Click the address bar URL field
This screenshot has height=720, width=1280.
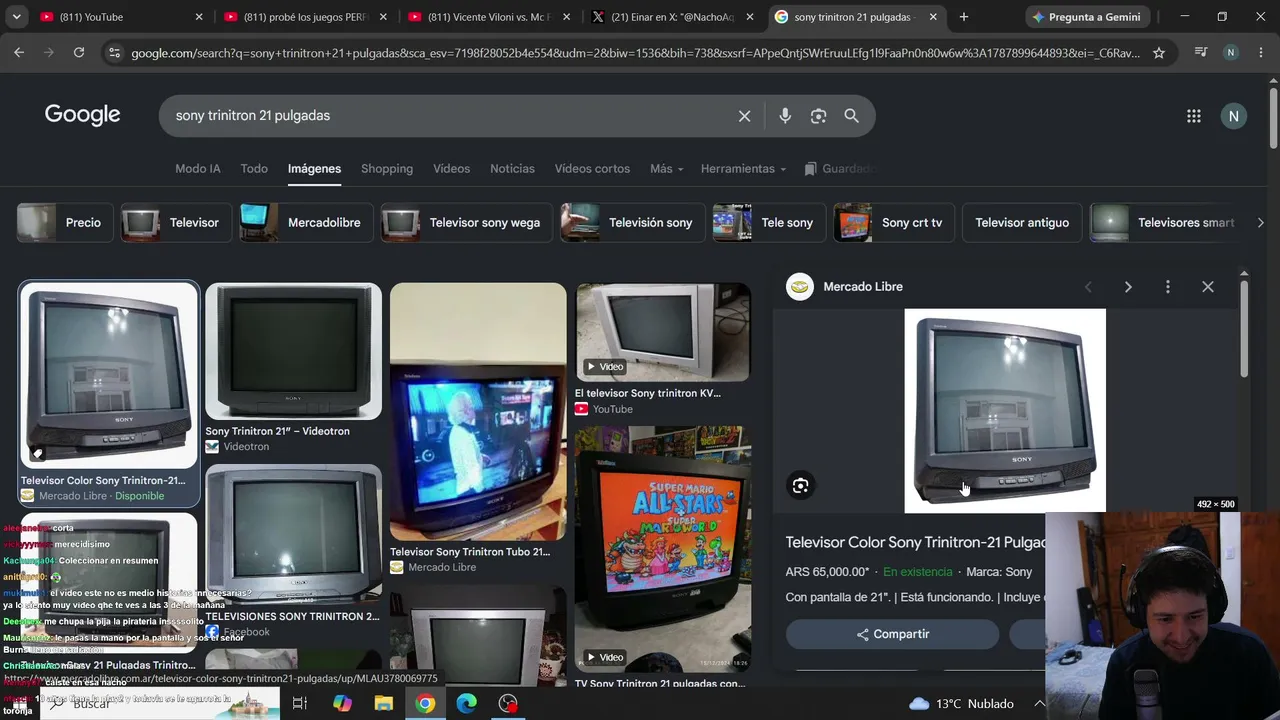(x=635, y=53)
